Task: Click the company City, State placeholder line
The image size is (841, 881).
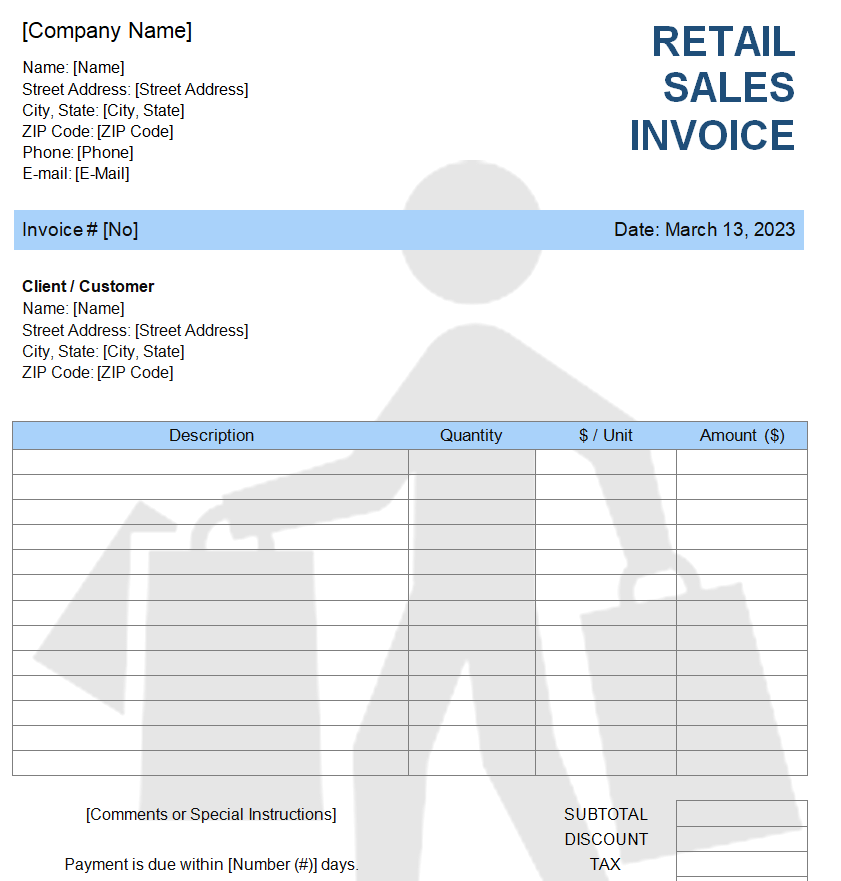Action: [103, 111]
